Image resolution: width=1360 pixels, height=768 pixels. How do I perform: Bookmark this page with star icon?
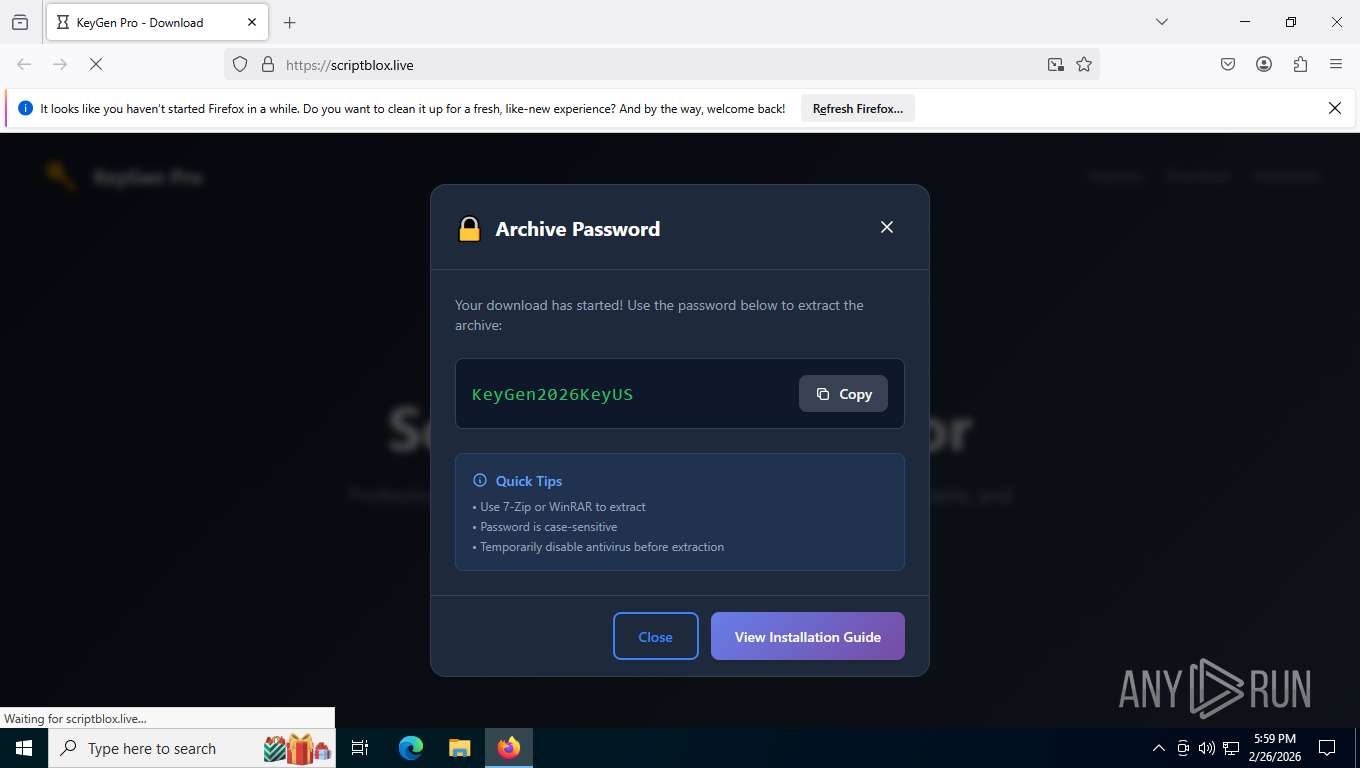[x=1084, y=64]
